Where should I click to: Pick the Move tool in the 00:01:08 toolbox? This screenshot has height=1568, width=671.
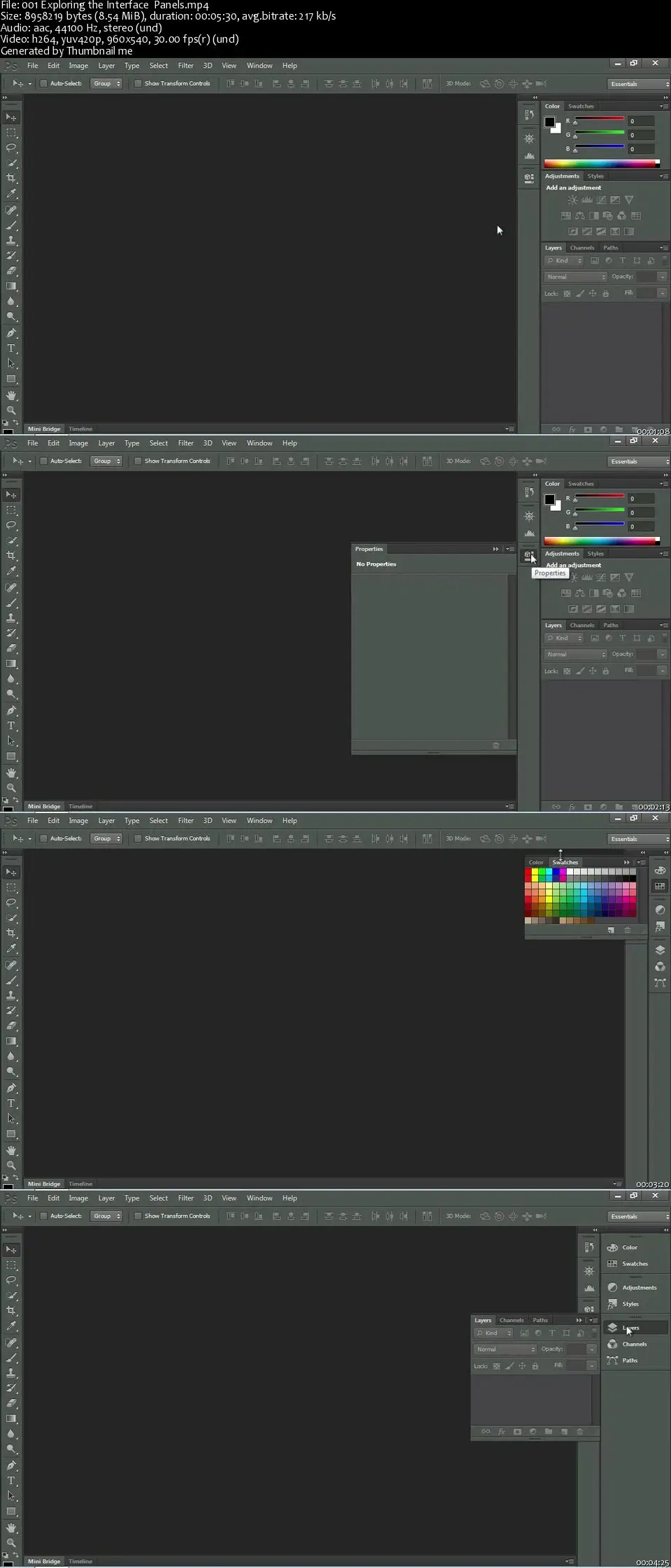11,117
